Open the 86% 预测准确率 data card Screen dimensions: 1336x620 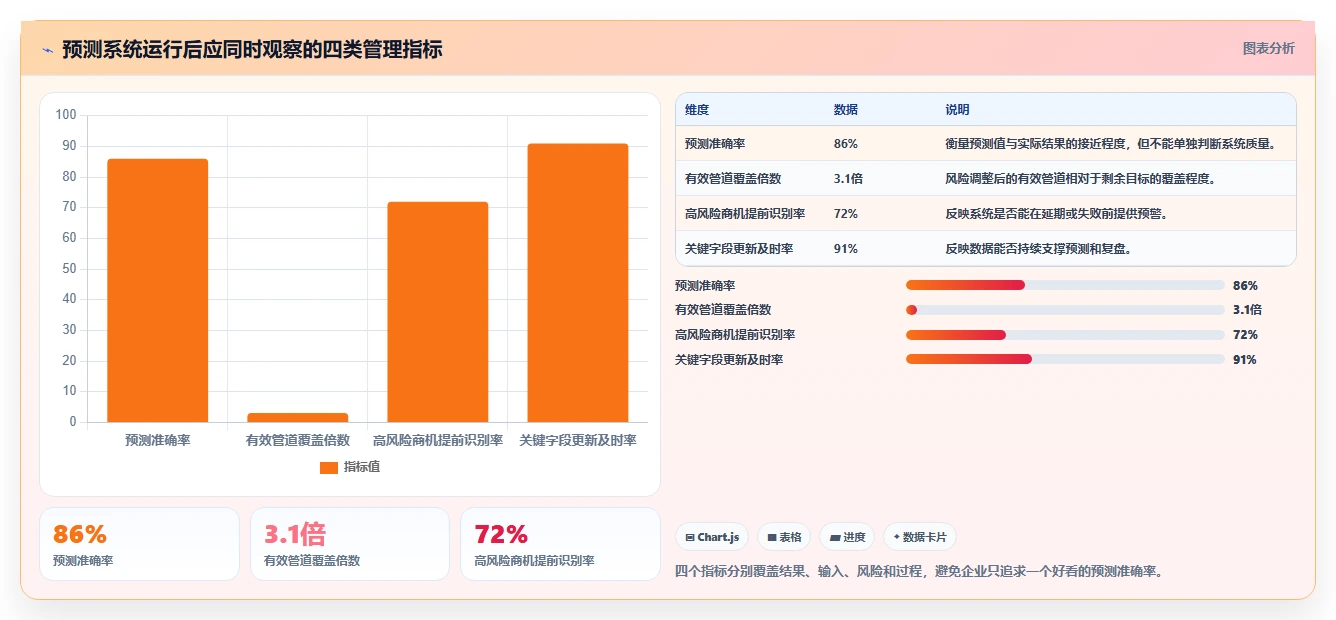click(x=139, y=544)
